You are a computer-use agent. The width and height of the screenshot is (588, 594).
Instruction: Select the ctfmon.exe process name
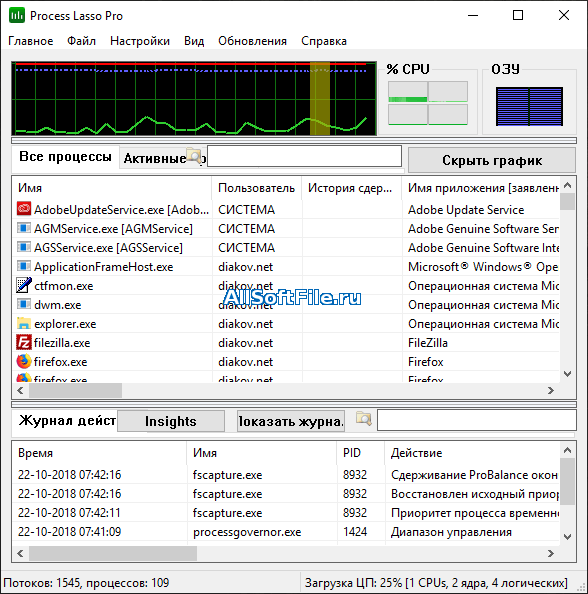pos(64,286)
